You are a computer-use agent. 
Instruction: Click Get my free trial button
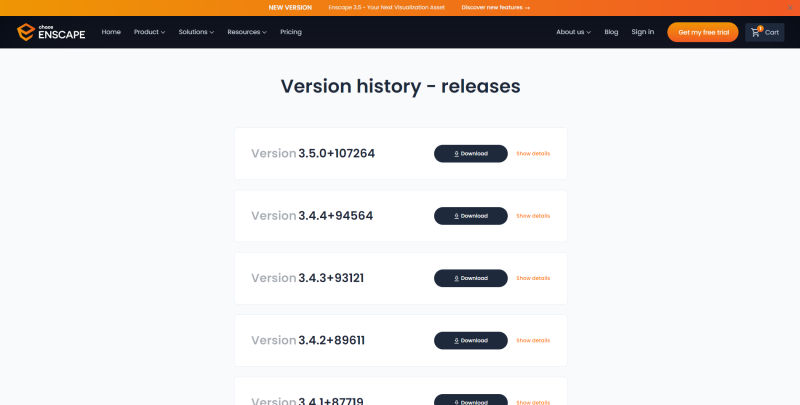tap(703, 32)
